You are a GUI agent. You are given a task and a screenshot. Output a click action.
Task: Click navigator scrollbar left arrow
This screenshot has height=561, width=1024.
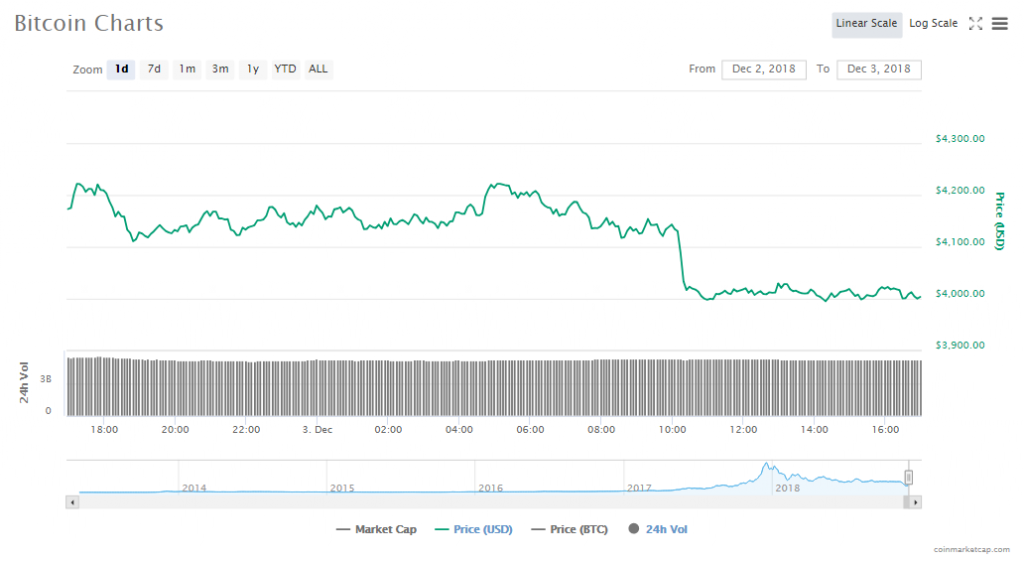pyautogui.click(x=72, y=501)
